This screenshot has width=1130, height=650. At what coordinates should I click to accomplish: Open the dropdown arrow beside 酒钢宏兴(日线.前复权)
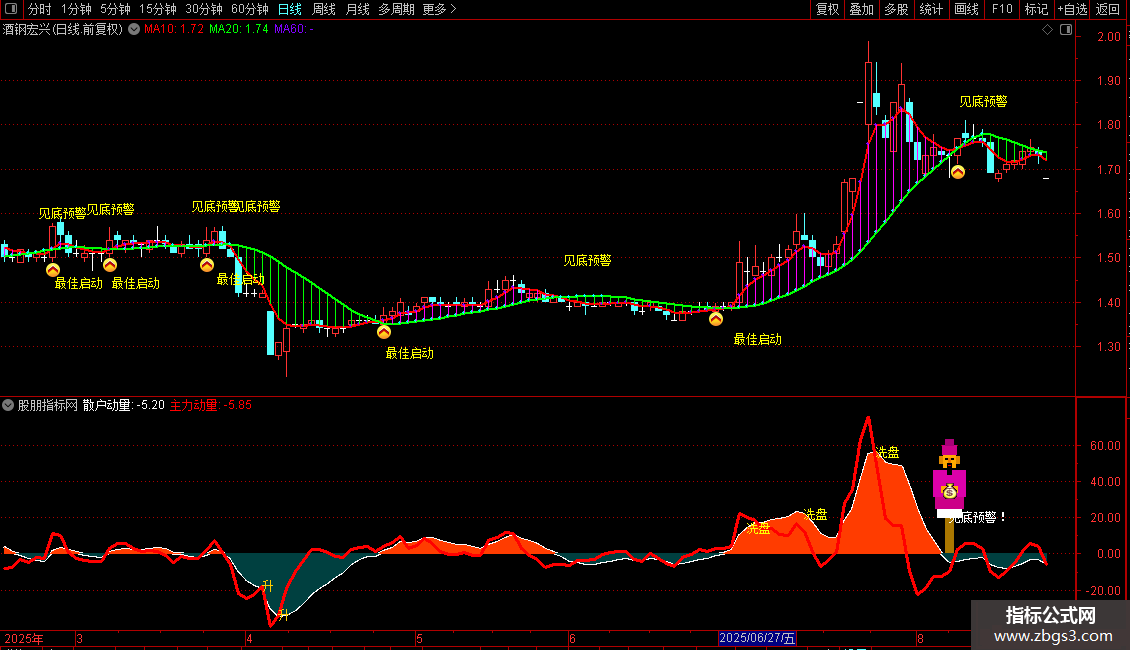click(134, 29)
